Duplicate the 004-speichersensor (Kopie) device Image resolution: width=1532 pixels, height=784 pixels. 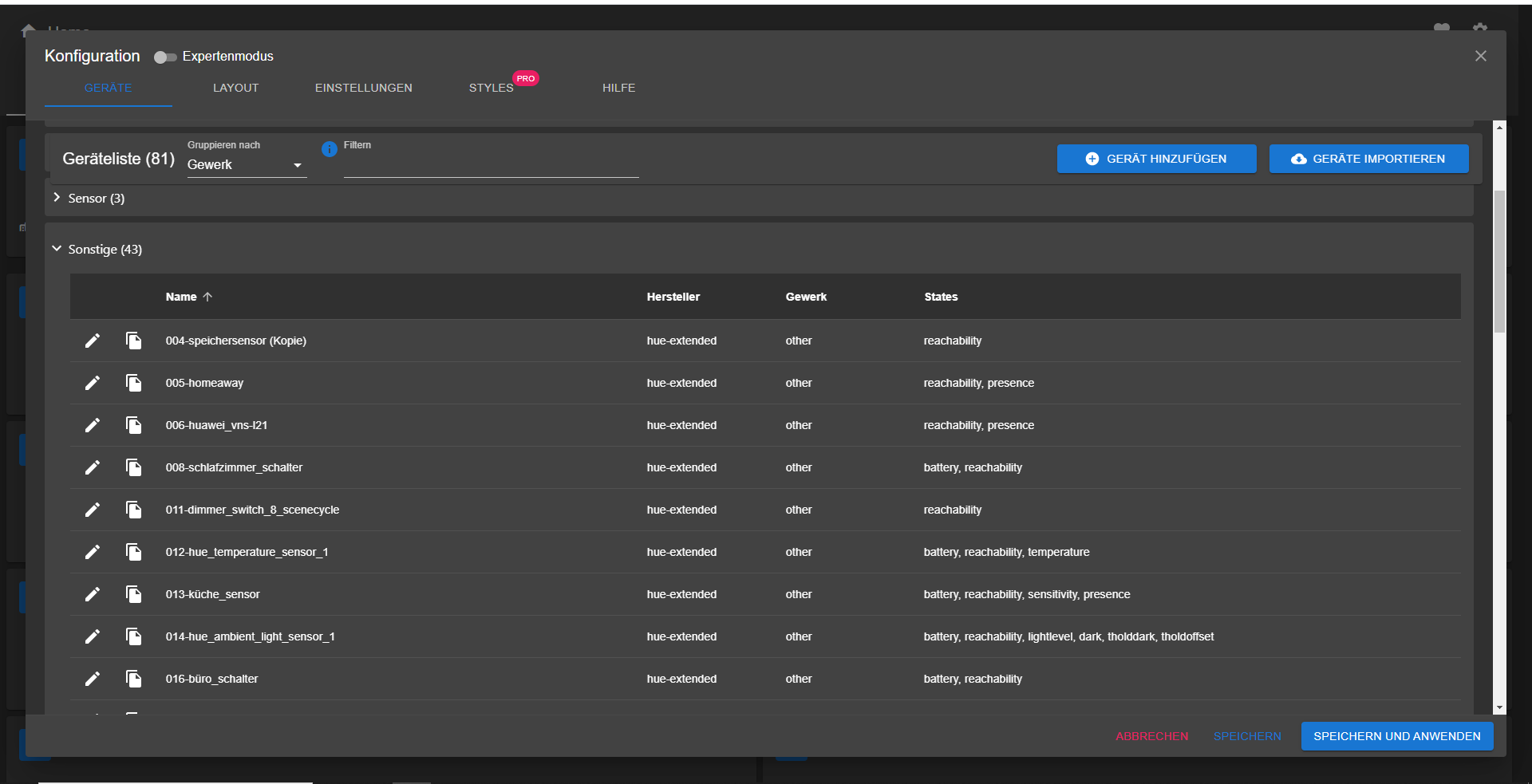tap(133, 341)
